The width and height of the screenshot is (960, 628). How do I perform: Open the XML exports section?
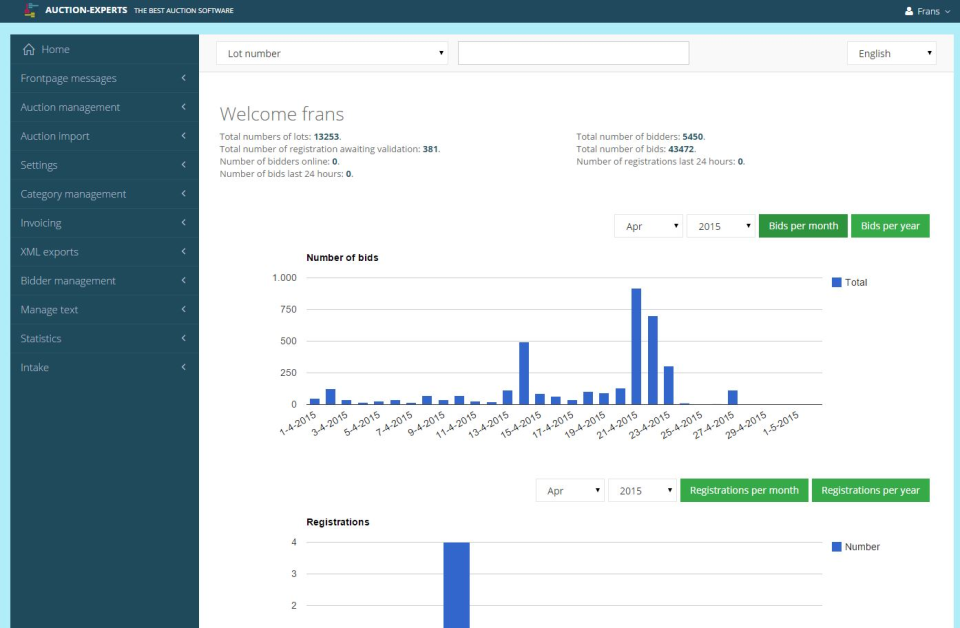(x=48, y=251)
